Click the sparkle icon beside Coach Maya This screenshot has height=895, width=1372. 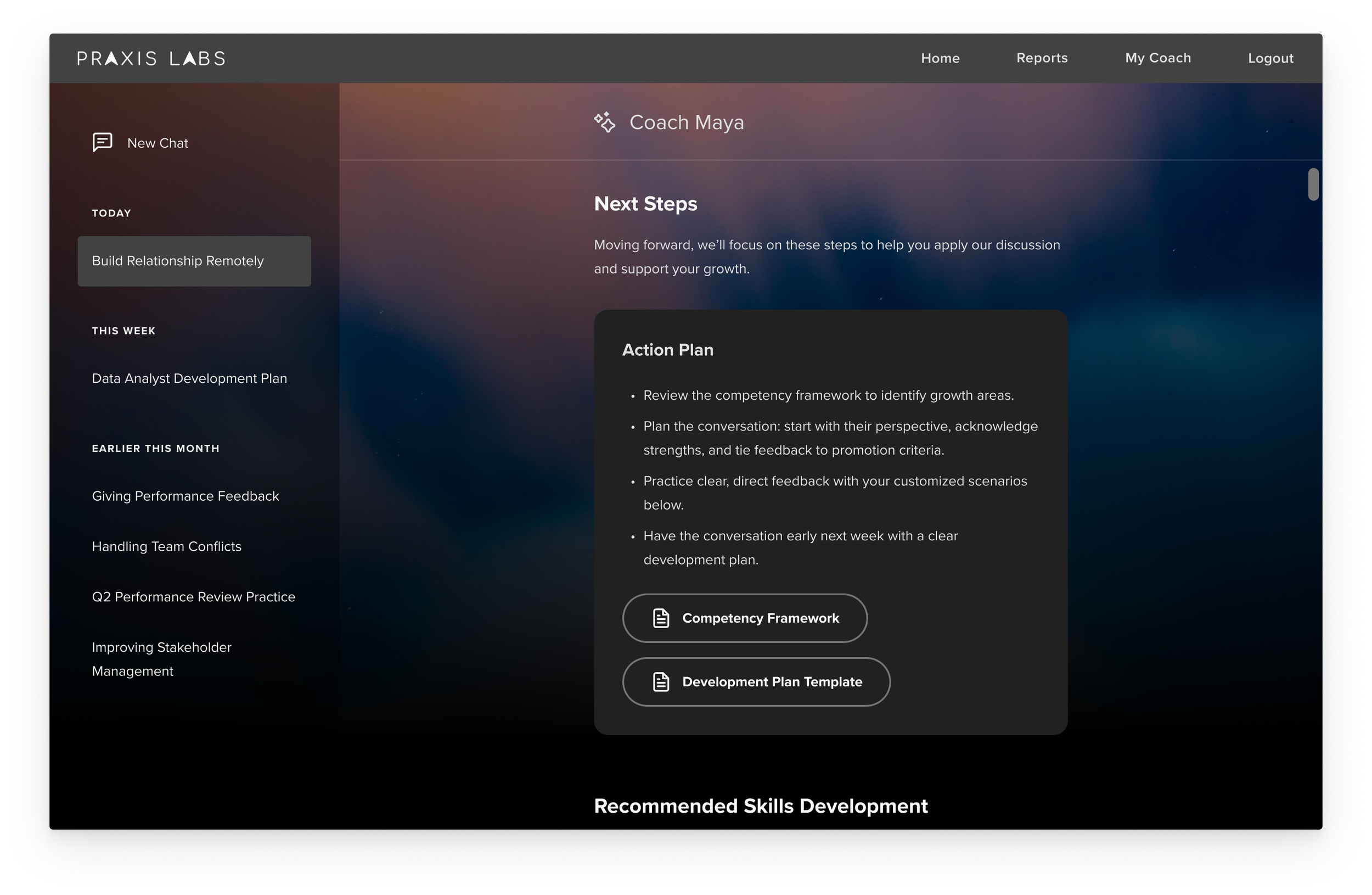tap(605, 122)
